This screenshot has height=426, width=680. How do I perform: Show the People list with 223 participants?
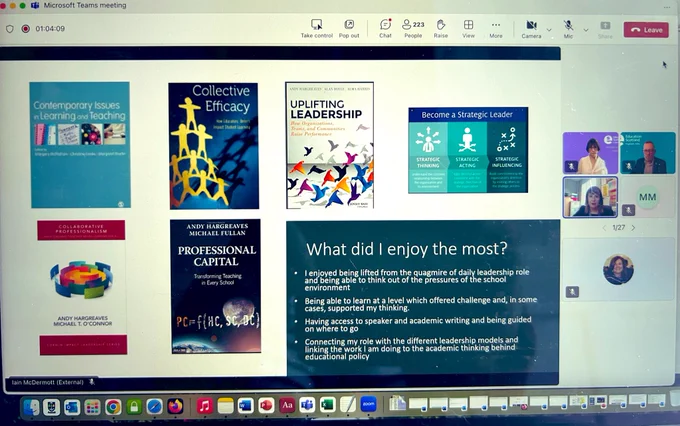tap(413, 29)
